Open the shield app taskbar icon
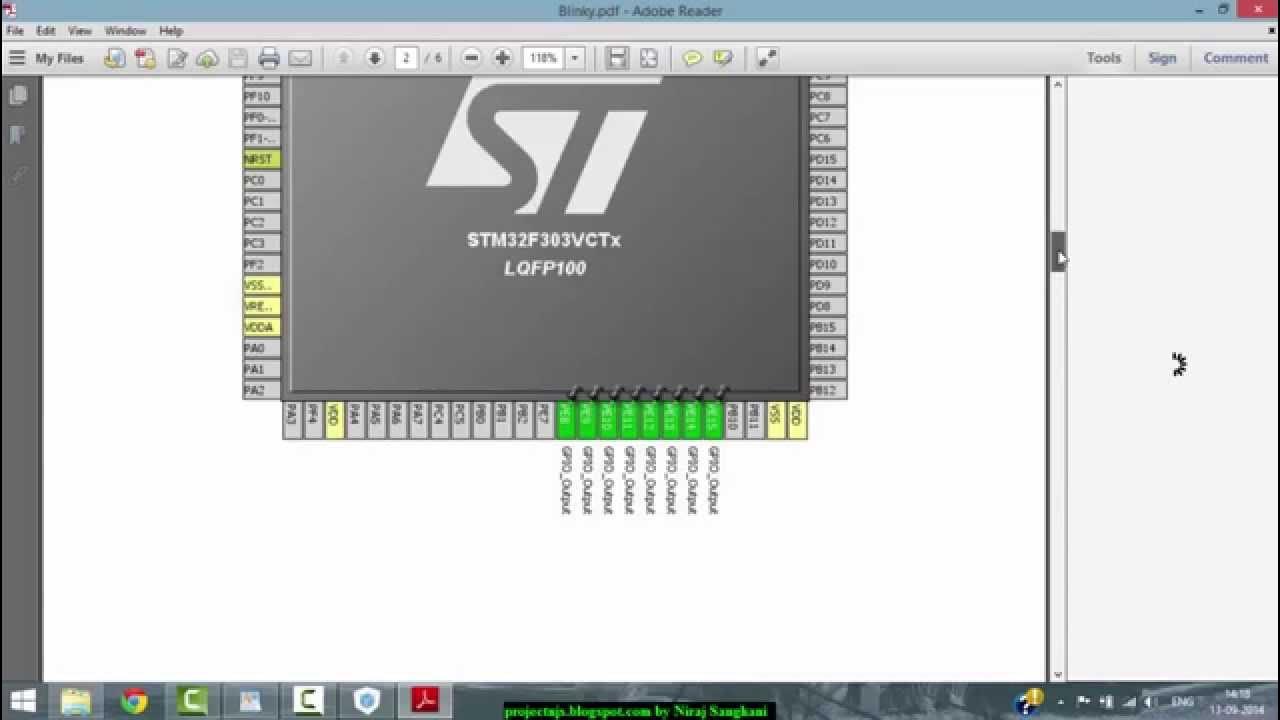 pyautogui.click(x=367, y=701)
